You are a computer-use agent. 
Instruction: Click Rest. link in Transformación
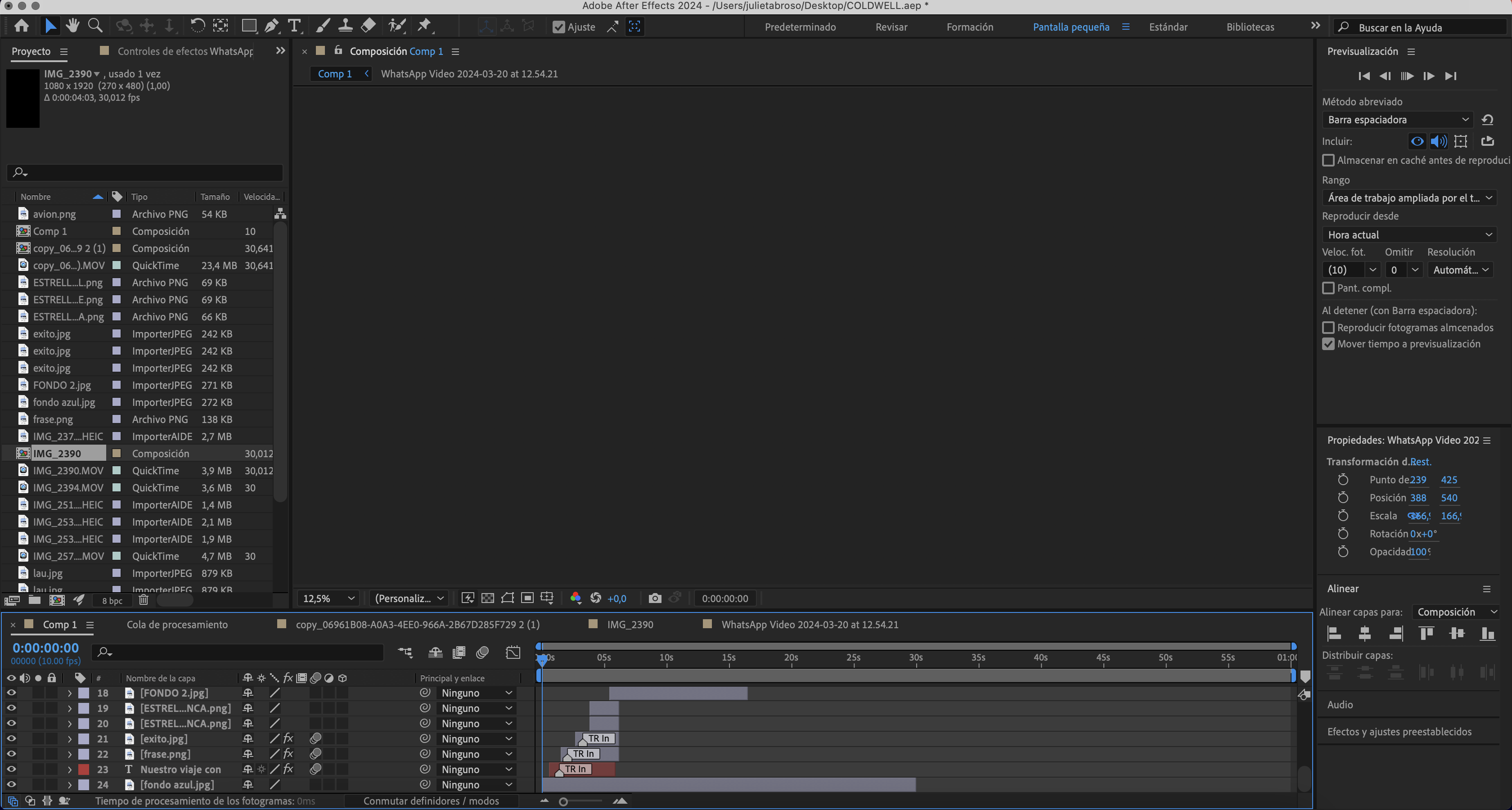[1421, 462]
